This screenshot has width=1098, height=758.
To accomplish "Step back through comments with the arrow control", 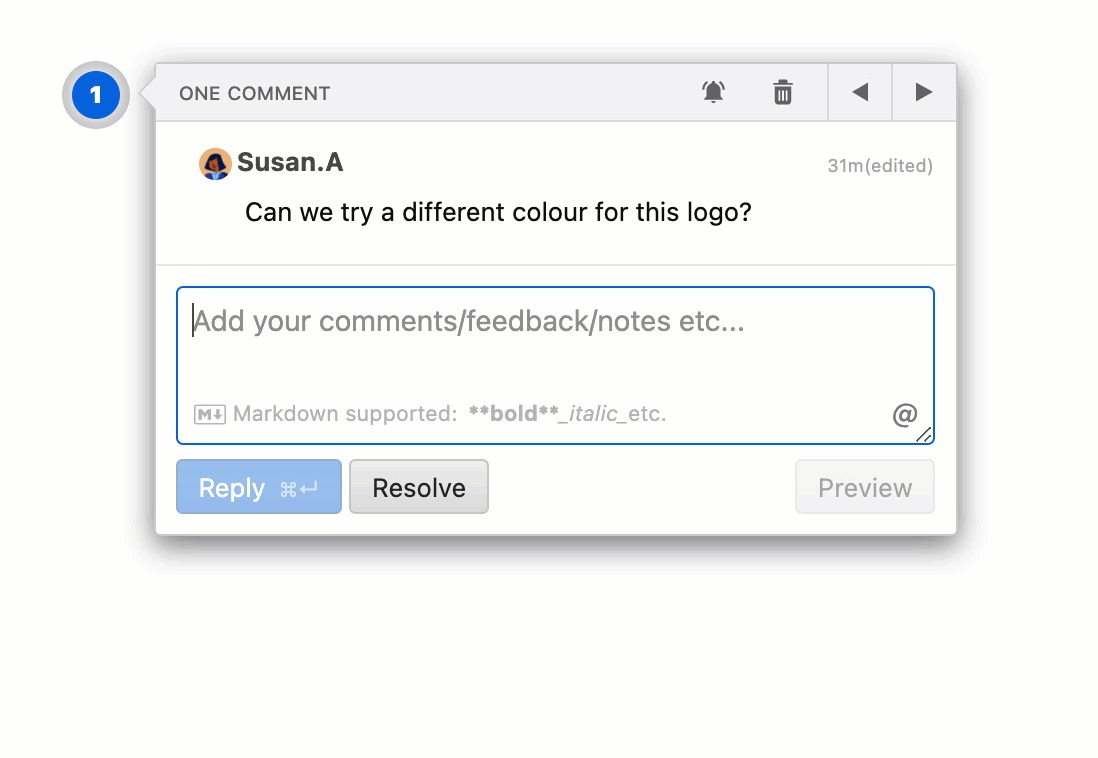I will [859, 91].
